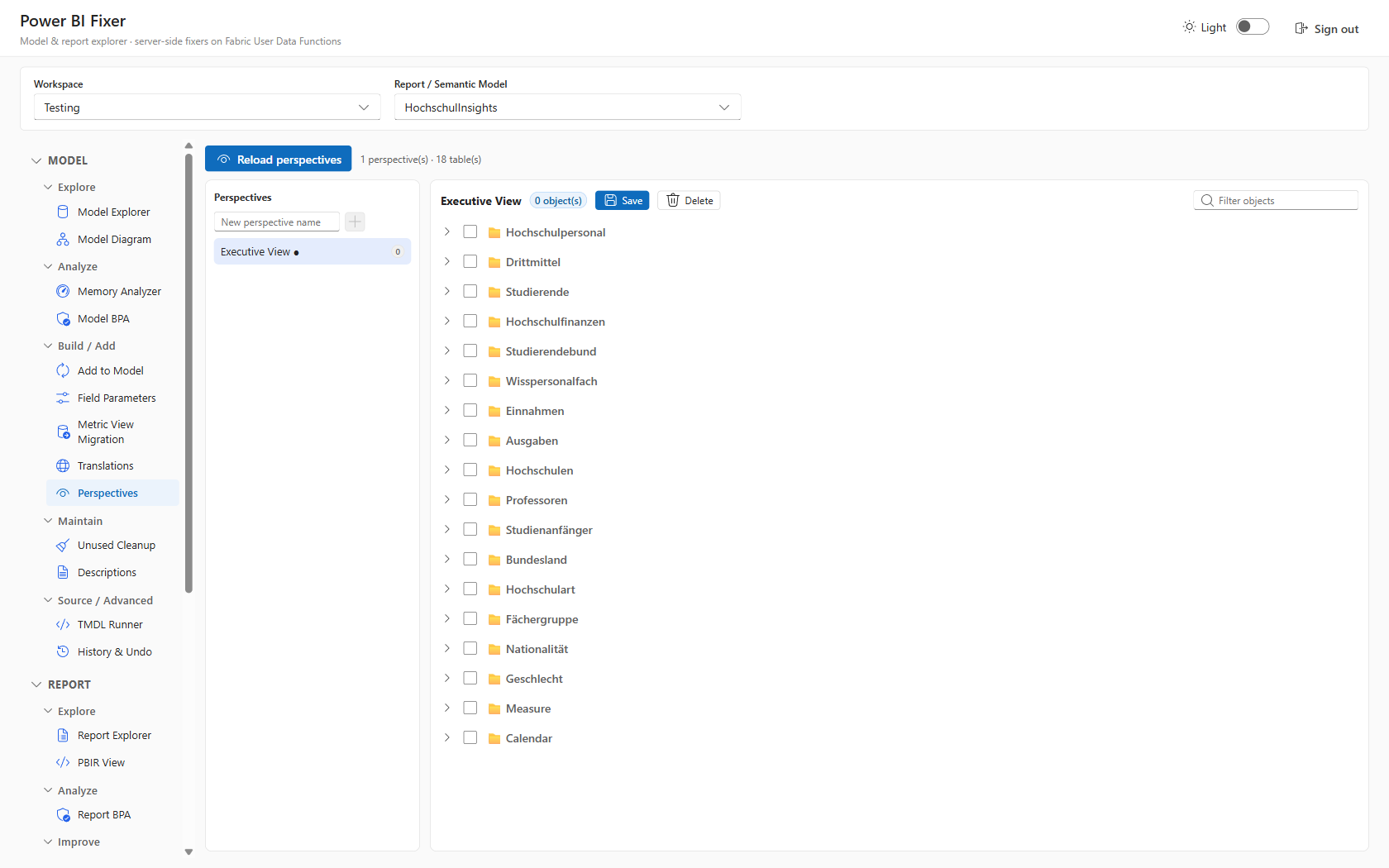Select Executive View in perspectives list
The width and height of the screenshot is (1389, 868).
pos(313,251)
